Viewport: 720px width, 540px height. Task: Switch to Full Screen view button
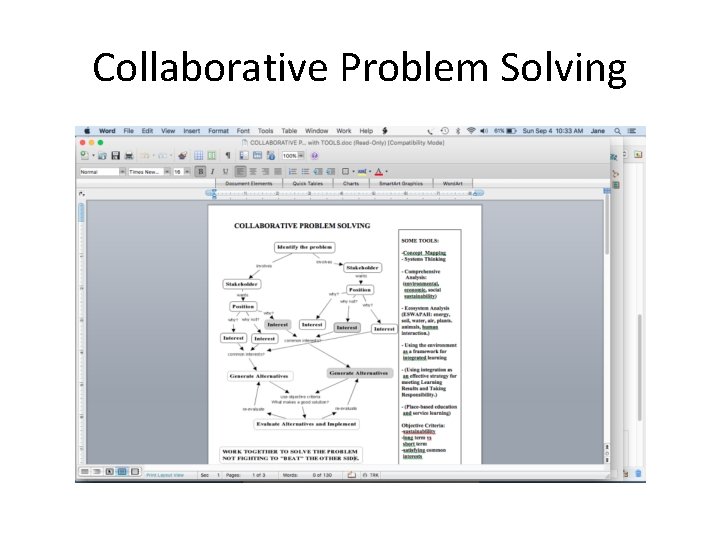(135, 472)
